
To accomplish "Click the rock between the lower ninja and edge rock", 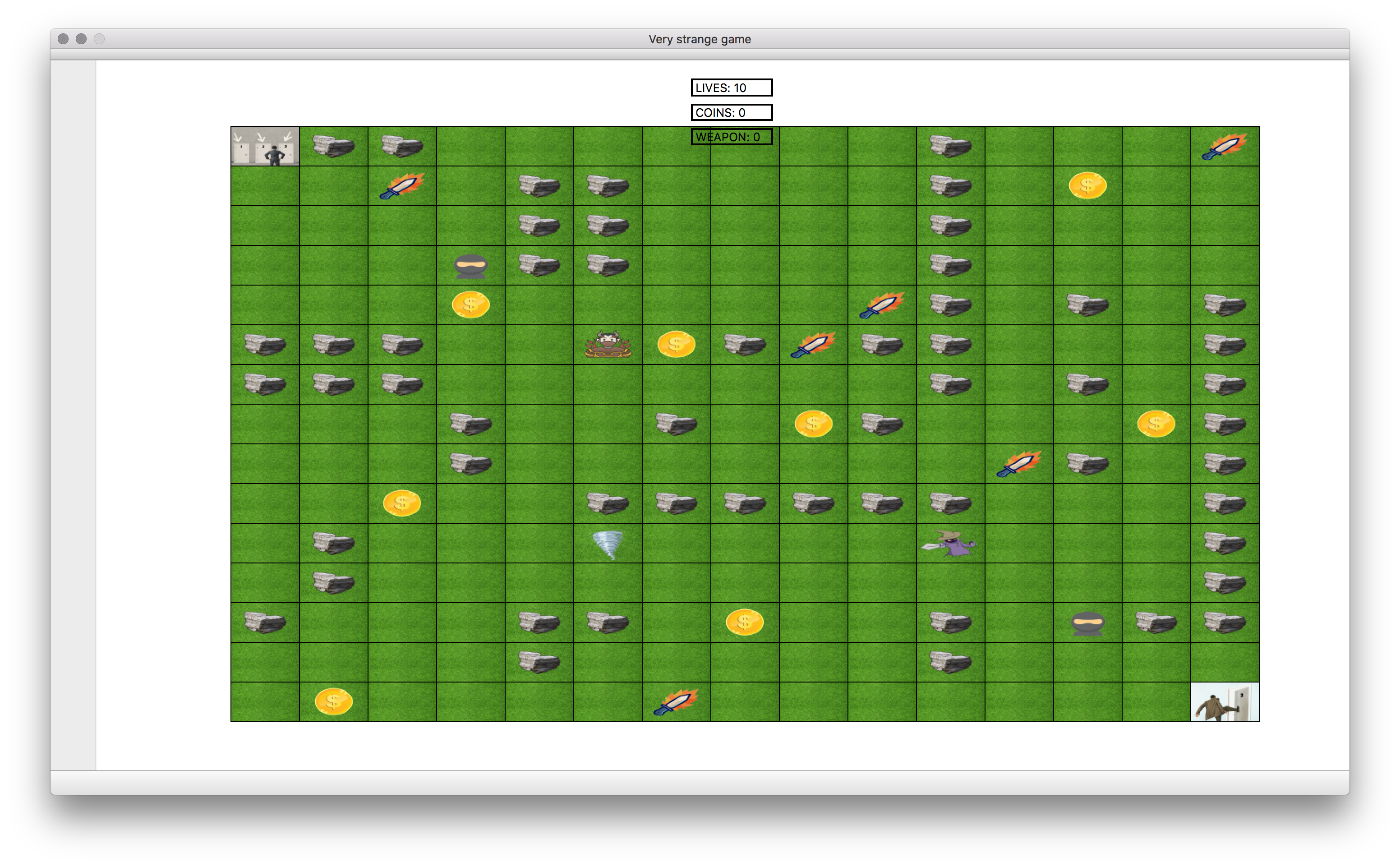I will [x=1156, y=623].
